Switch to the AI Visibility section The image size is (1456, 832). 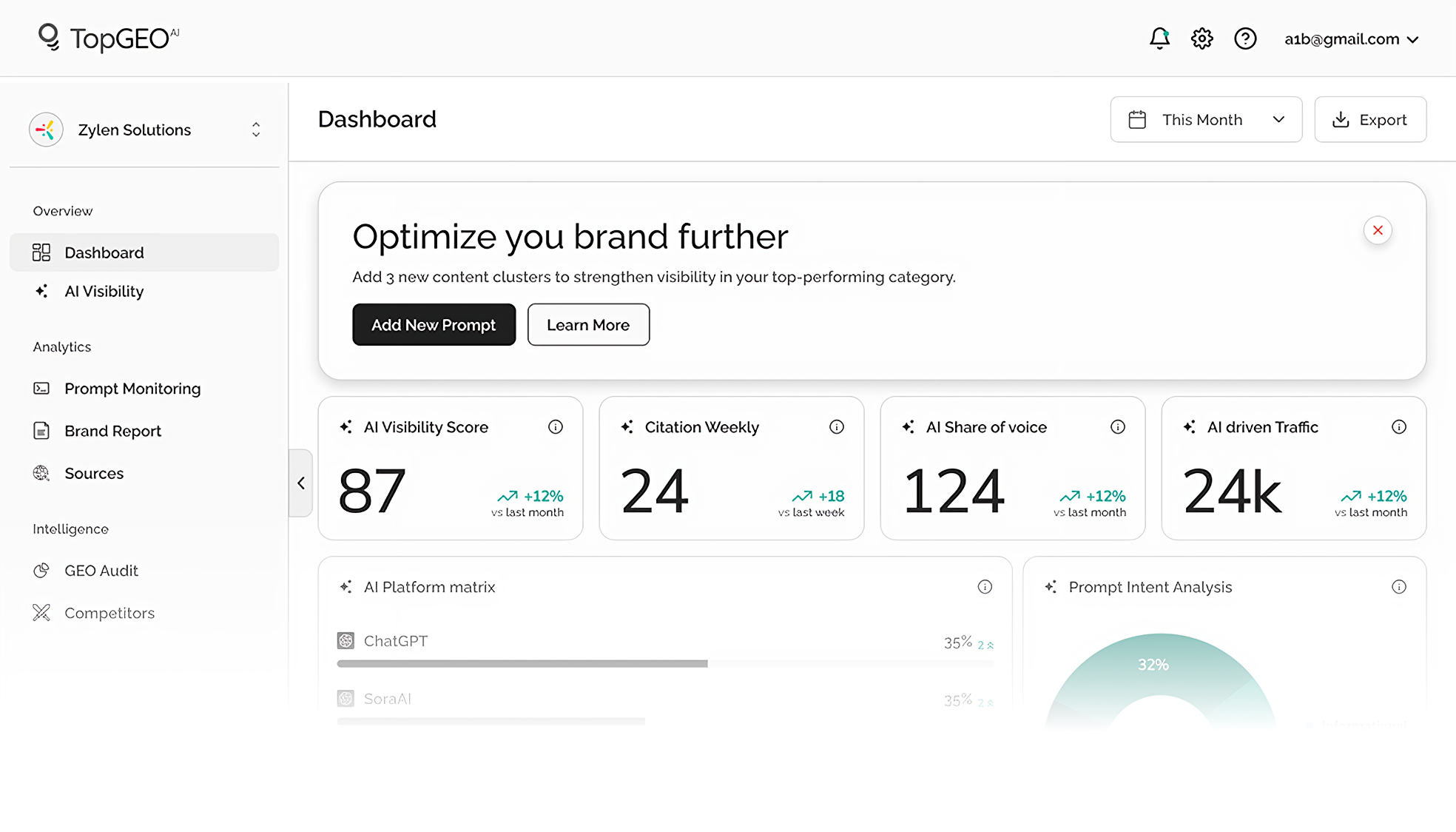point(104,291)
